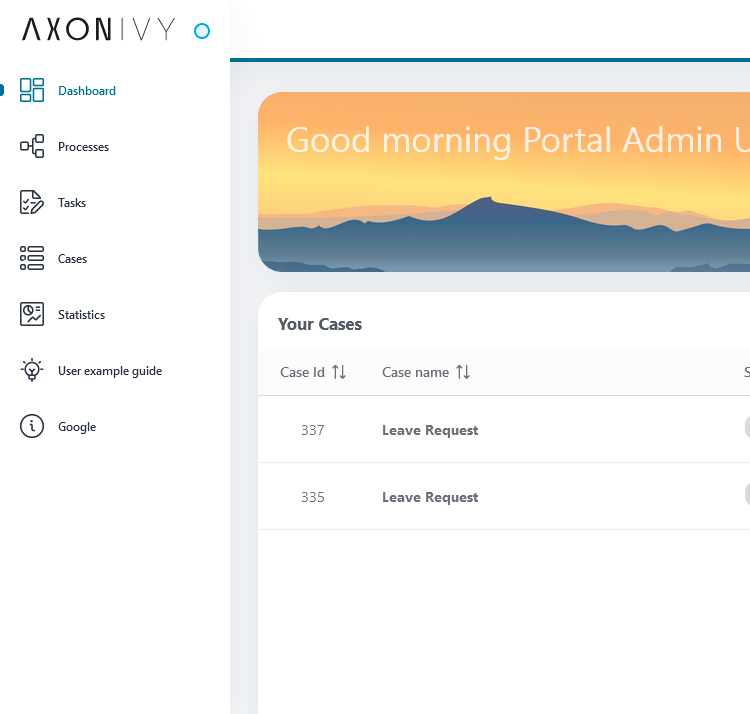Select case id 335
Screen dimensions: 750x714
313,497
